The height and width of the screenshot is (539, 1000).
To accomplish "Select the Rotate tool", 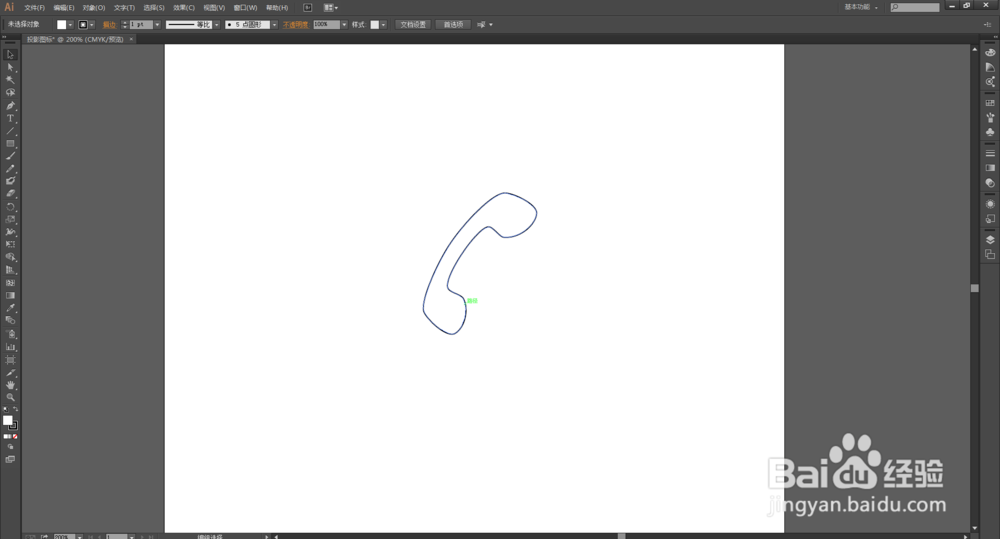I will (10, 207).
